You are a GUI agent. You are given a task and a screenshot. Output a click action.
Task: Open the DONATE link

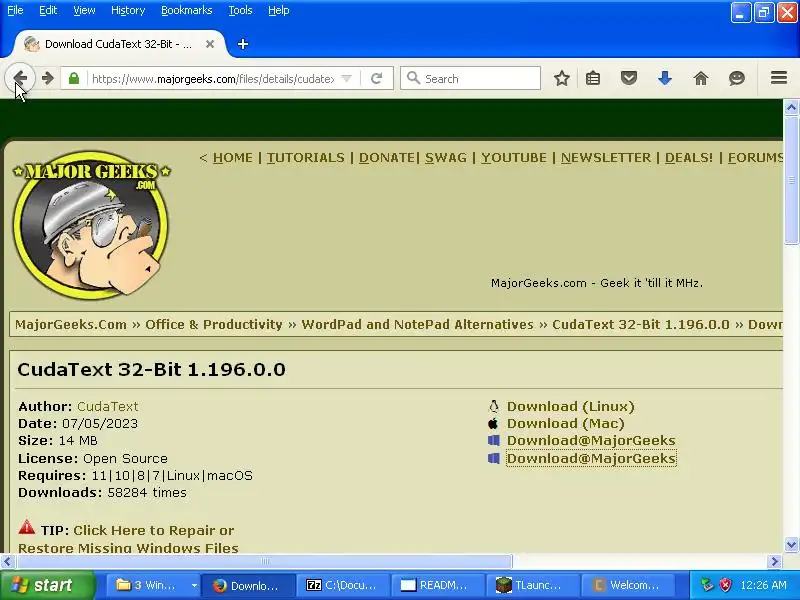tap(387, 158)
